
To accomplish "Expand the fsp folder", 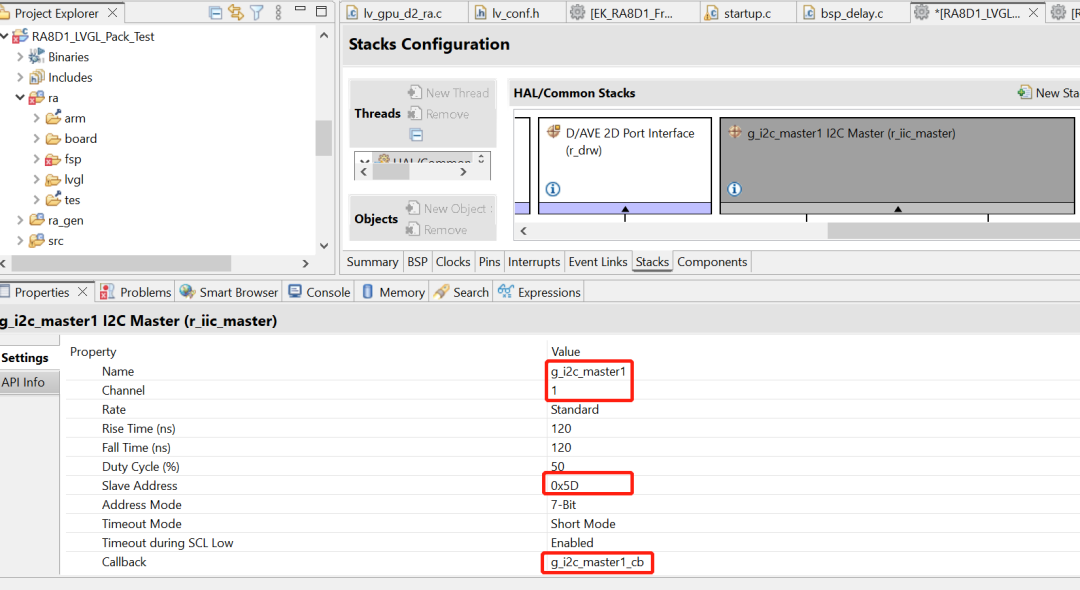I will tap(37, 159).
